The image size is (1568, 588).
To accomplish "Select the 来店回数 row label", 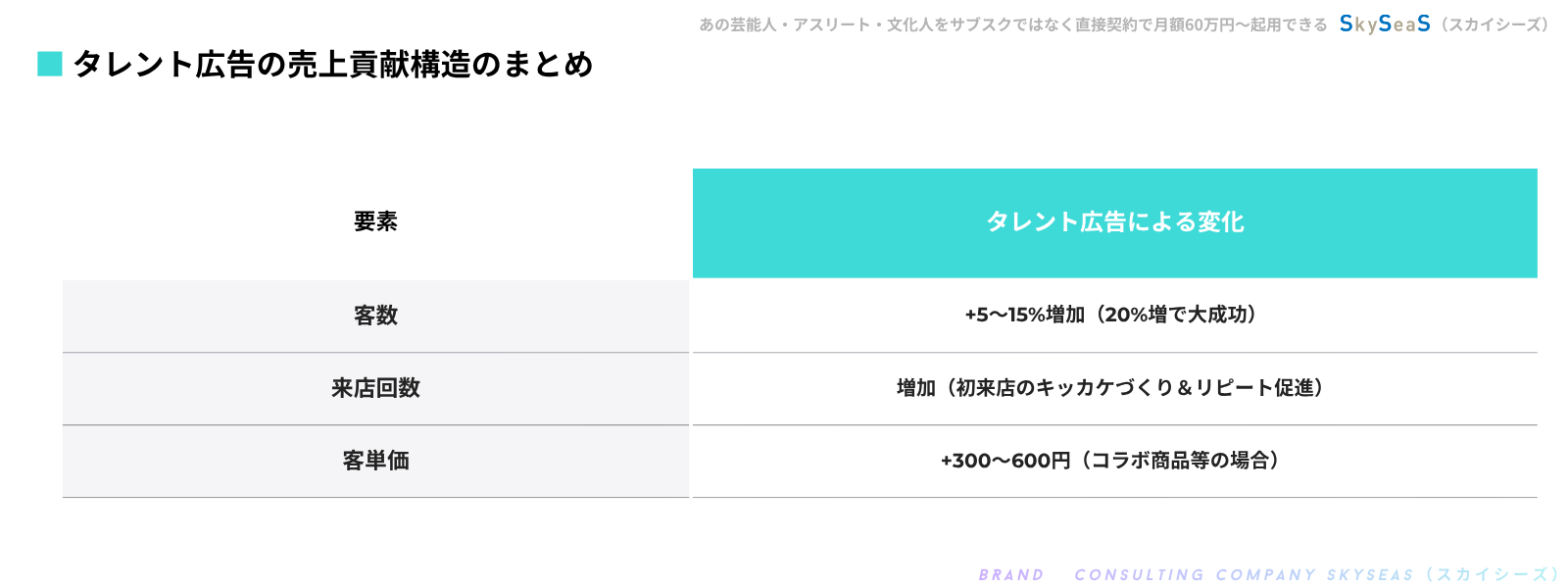I will [375, 388].
